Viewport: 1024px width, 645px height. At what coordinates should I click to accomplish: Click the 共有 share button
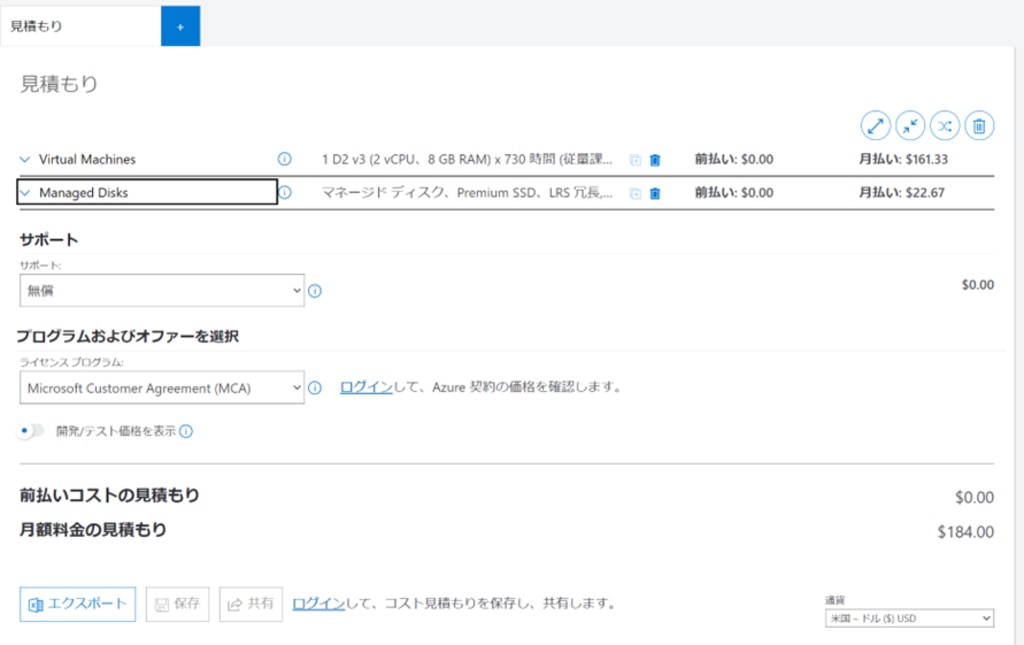(x=251, y=604)
